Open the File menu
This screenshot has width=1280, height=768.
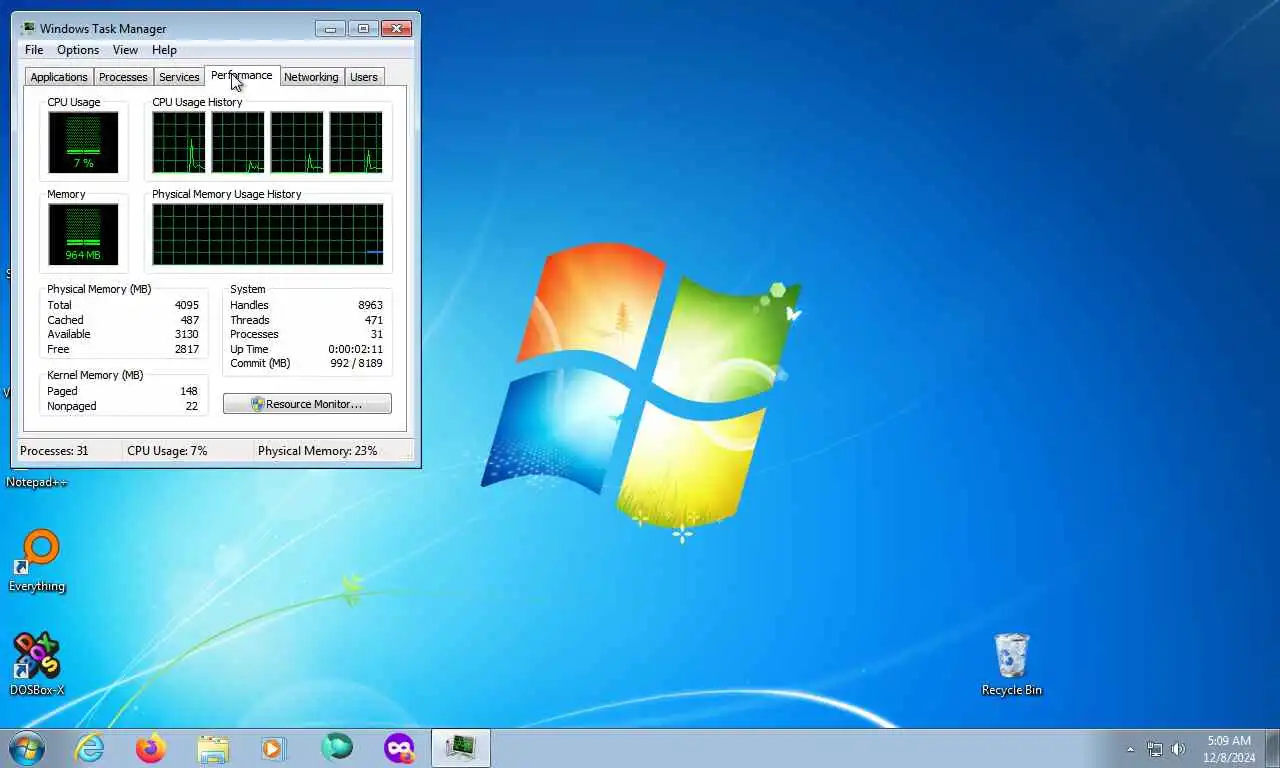tap(34, 50)
